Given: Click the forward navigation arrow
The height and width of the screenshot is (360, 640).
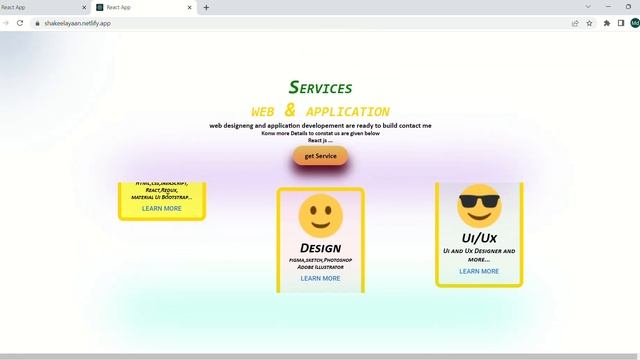Looking at the screenshot, I should coord(6,23).
